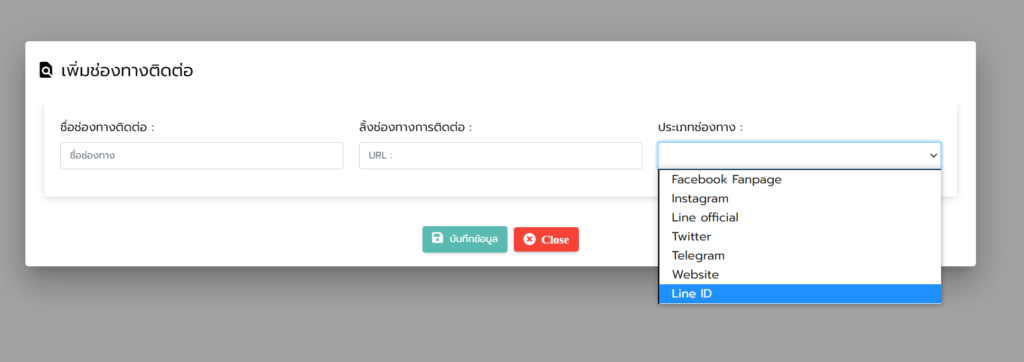The width and height of the screenshot is (1024, 362).
Task: Select Line official from the dropdown list
Action: (x=800, y=217)
